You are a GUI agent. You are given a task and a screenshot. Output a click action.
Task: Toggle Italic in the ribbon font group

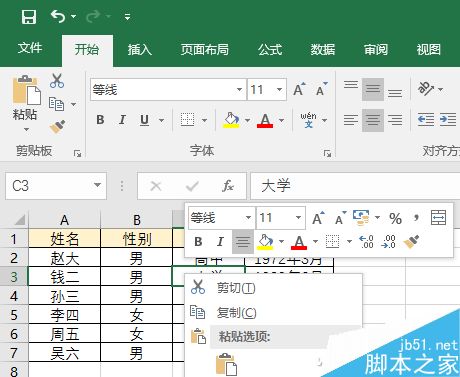(122, 120)
